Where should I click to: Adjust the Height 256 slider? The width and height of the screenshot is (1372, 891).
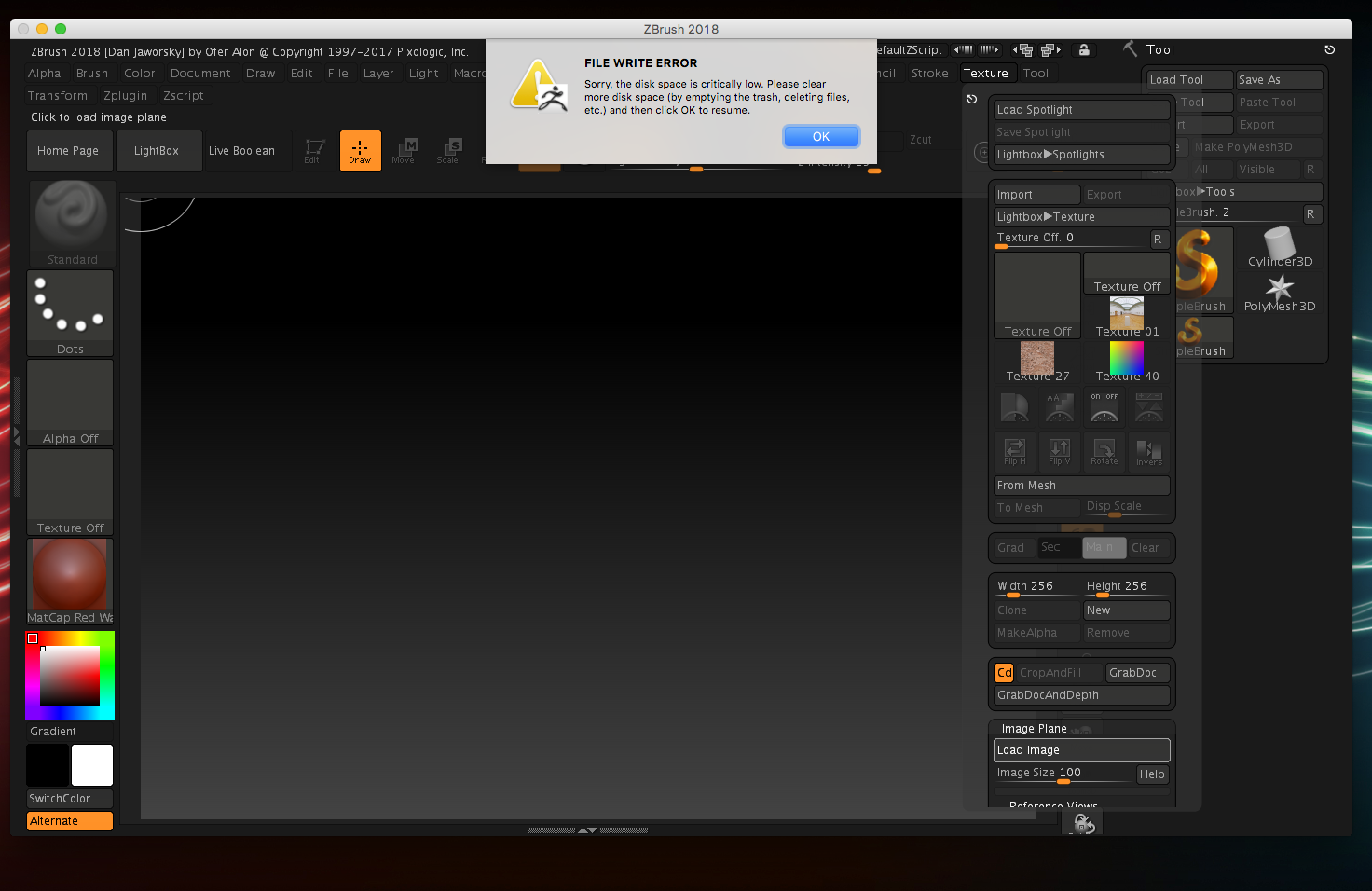pos(1126,588)
